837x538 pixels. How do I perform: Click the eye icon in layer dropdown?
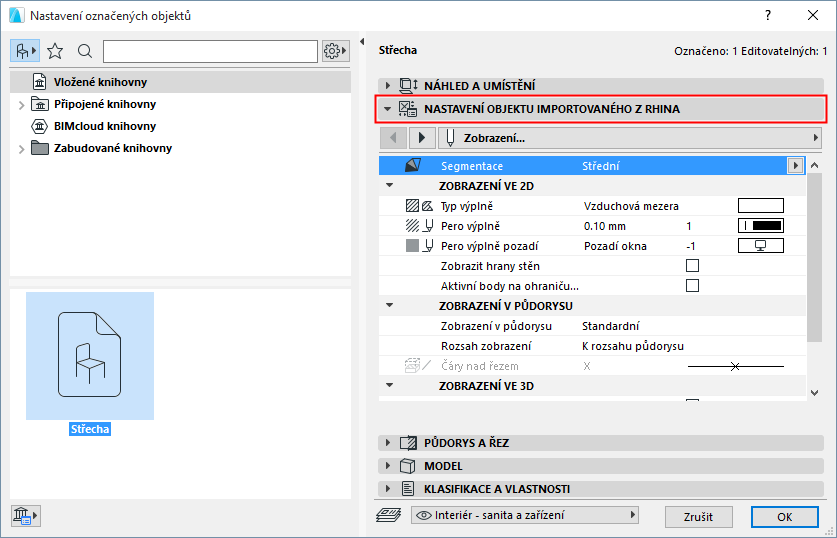click(x=424, y=516)
